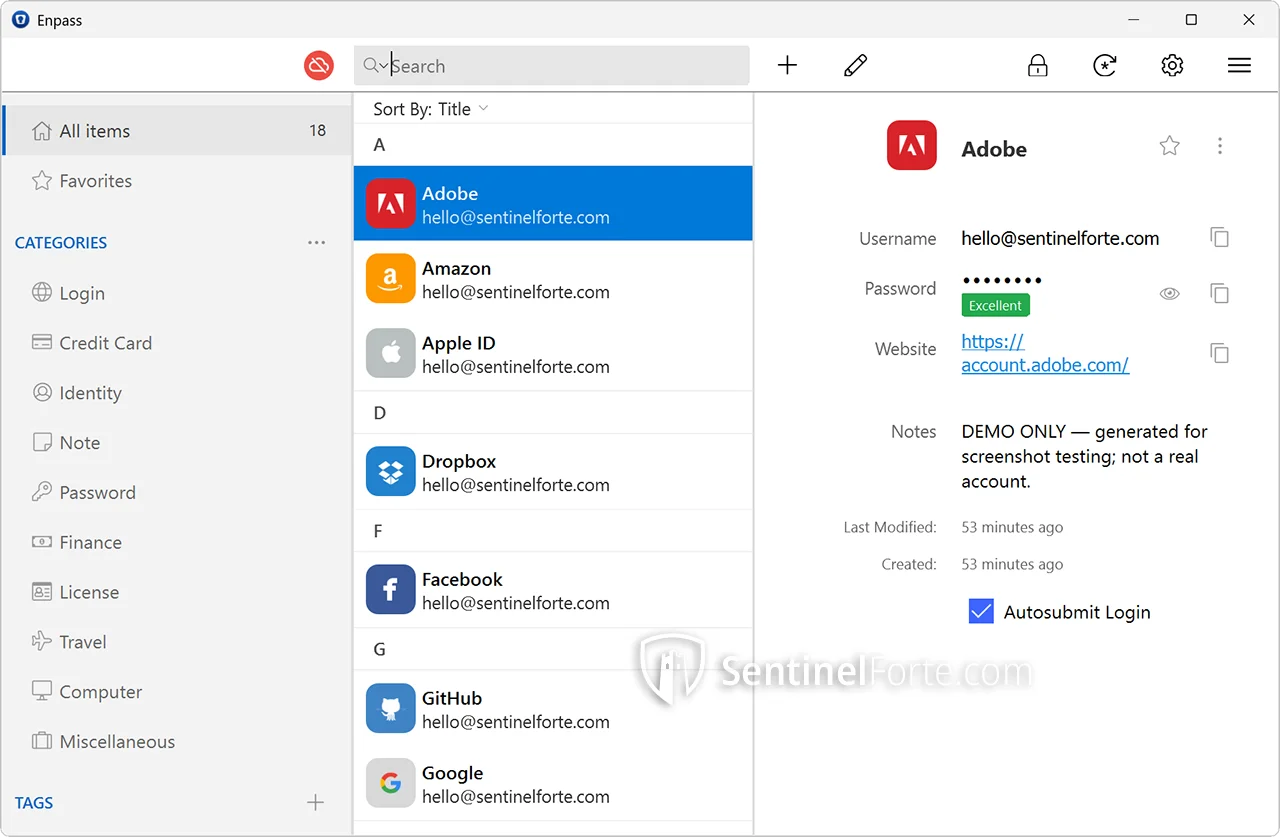Select the Login category
Viewport: 1280px width, 837px height.
coord(177,293)
